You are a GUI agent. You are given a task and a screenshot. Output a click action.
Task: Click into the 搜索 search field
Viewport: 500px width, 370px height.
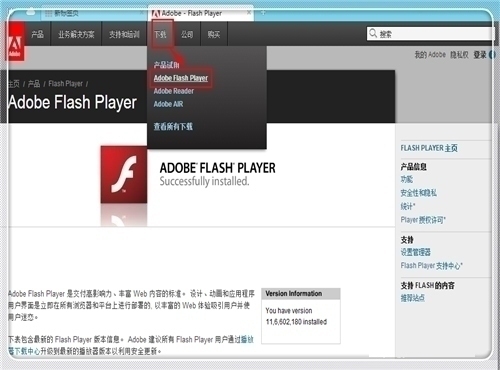pos(431,34)
